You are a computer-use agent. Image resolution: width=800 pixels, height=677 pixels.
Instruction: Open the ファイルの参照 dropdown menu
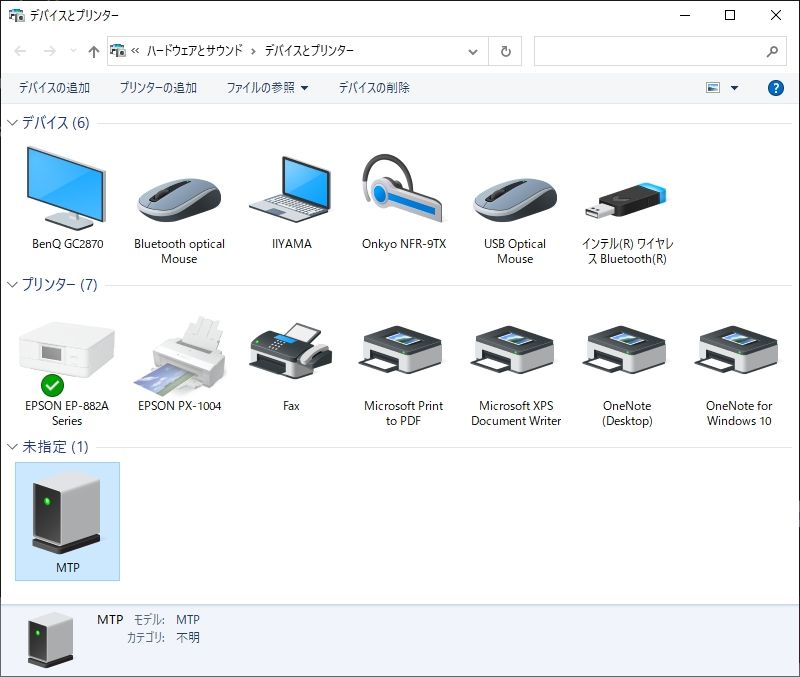click(x=267, y=88)
